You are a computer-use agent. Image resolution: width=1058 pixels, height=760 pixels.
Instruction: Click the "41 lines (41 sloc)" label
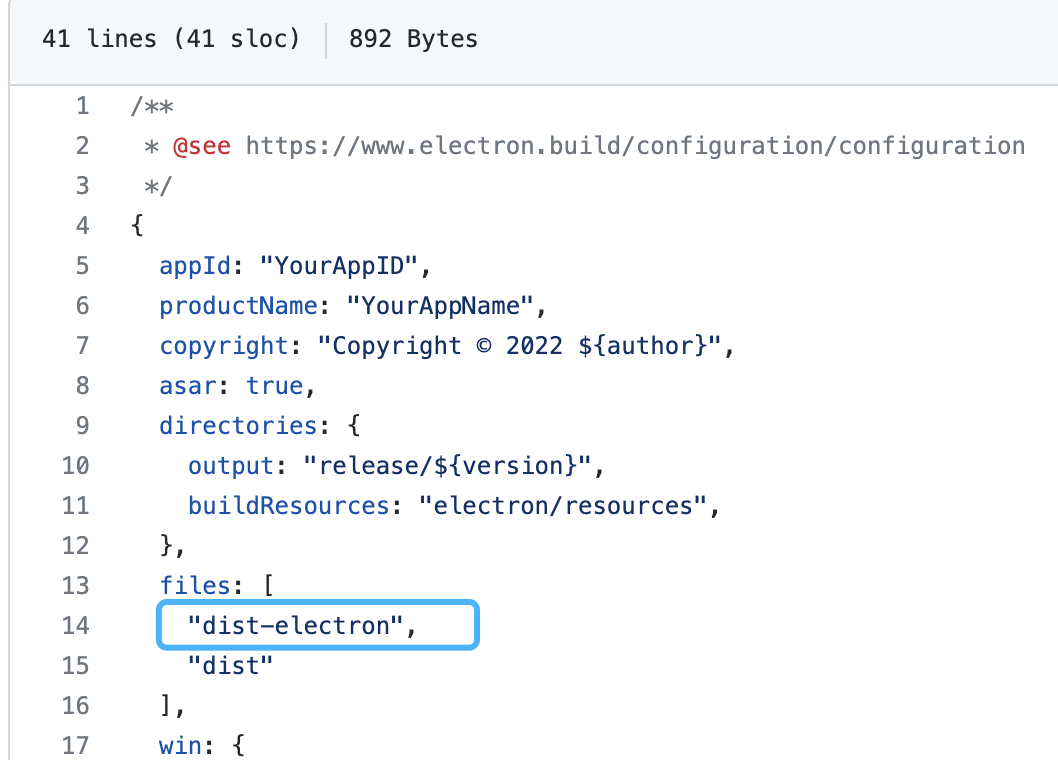170,39
